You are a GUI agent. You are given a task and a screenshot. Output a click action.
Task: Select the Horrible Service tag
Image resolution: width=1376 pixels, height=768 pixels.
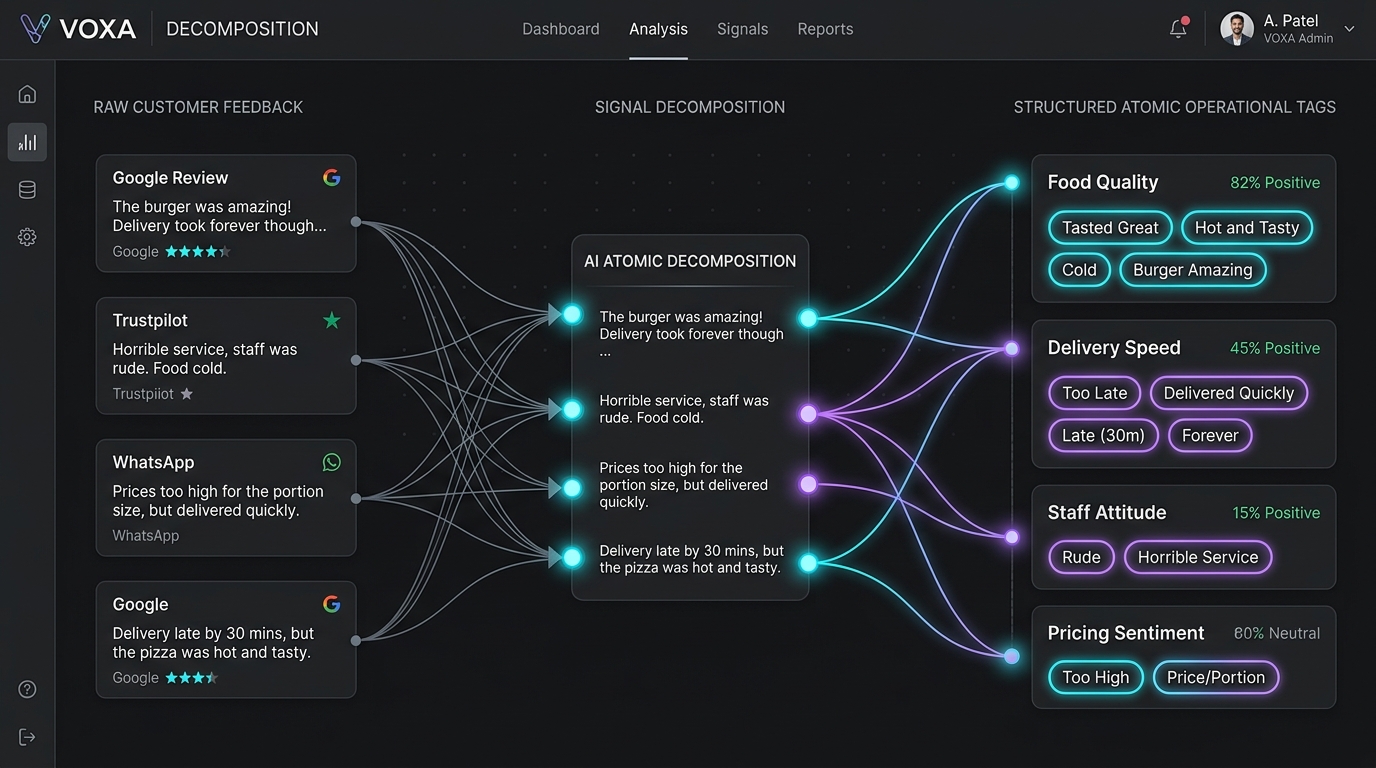click(x=1198, y=557)
